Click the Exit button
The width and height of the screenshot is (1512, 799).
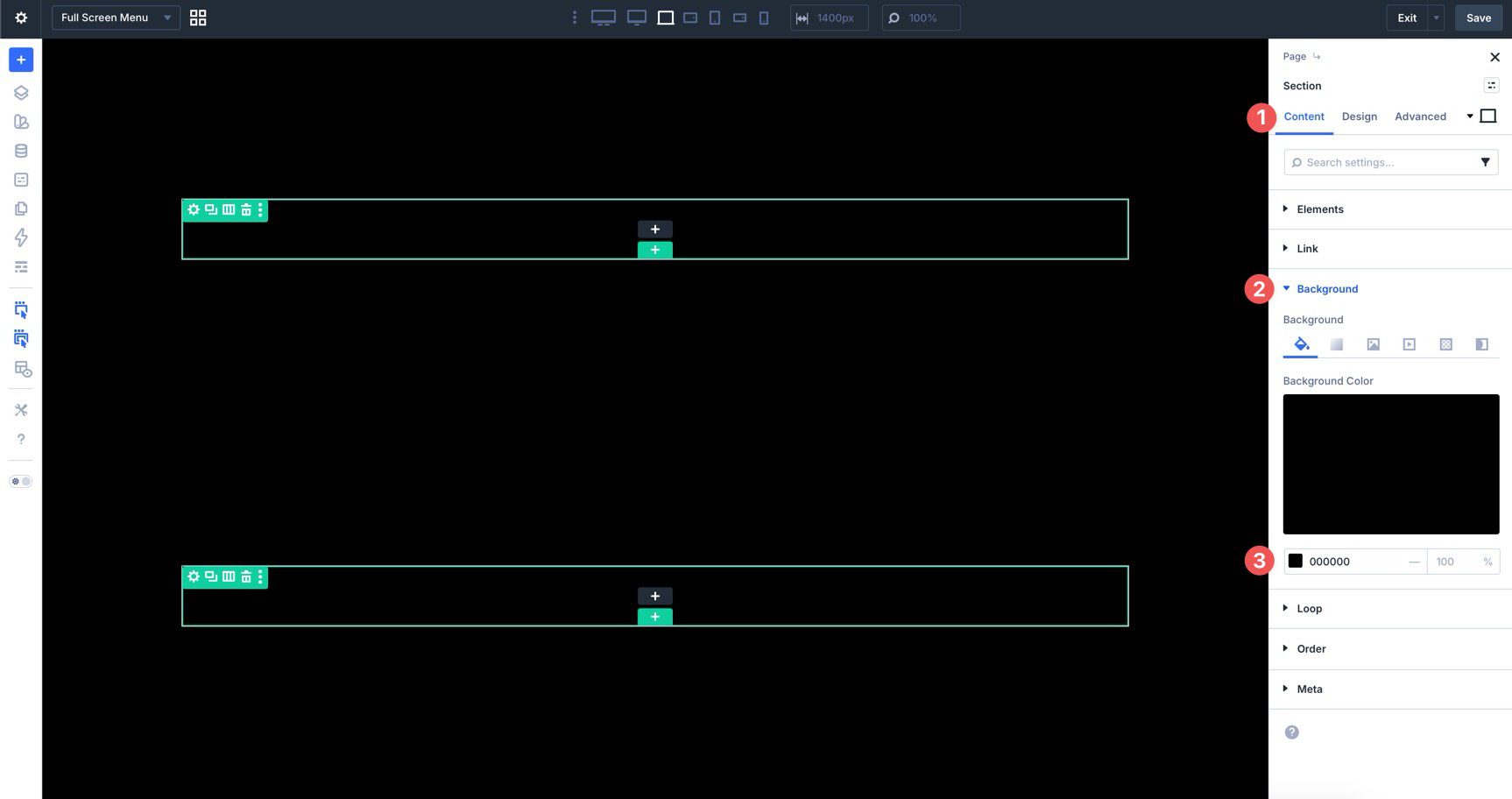tap(1407, 18)
